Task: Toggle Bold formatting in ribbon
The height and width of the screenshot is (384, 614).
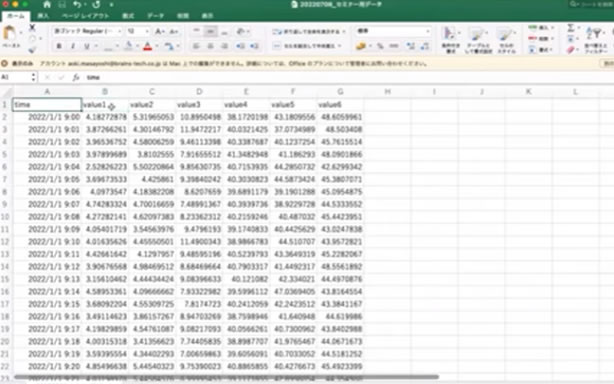Action: [x=59, y=46]
